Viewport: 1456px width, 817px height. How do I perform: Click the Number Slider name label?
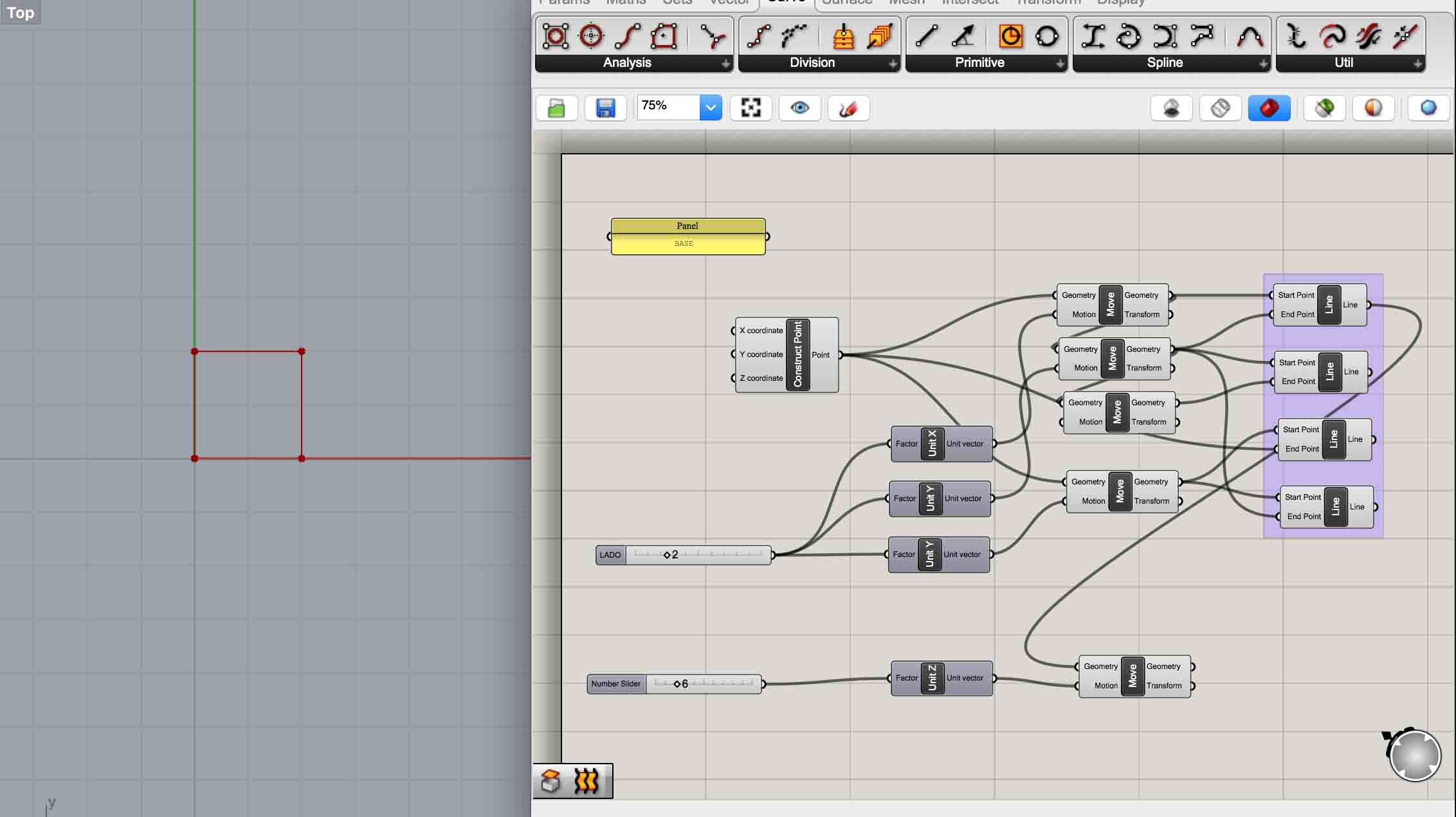click(x=616, y=684)
